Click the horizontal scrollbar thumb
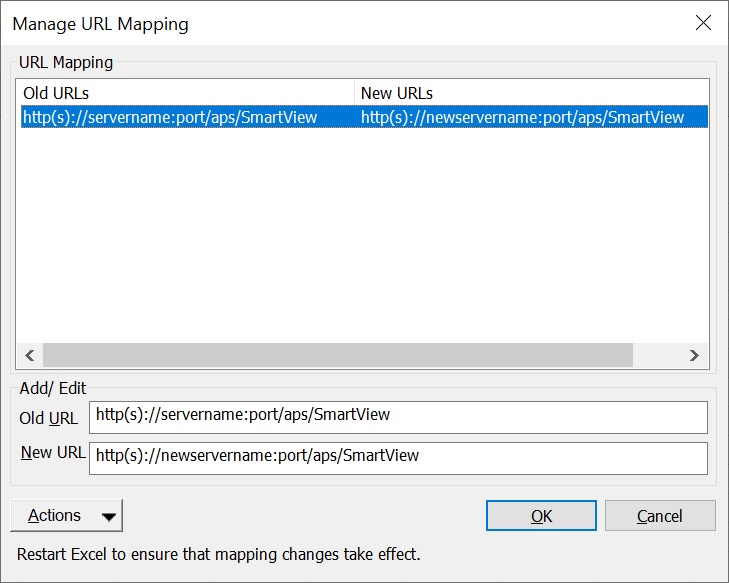This screenshot has height=583, width=729. pos(337,355)
